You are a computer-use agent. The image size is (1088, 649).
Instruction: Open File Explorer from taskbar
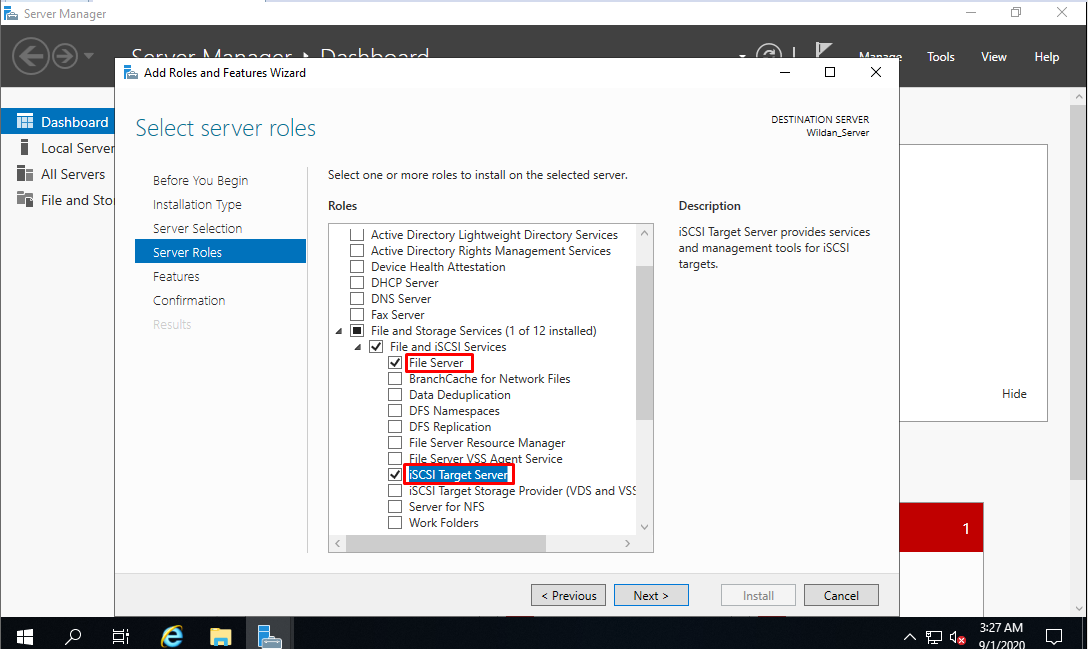point(221,636)
